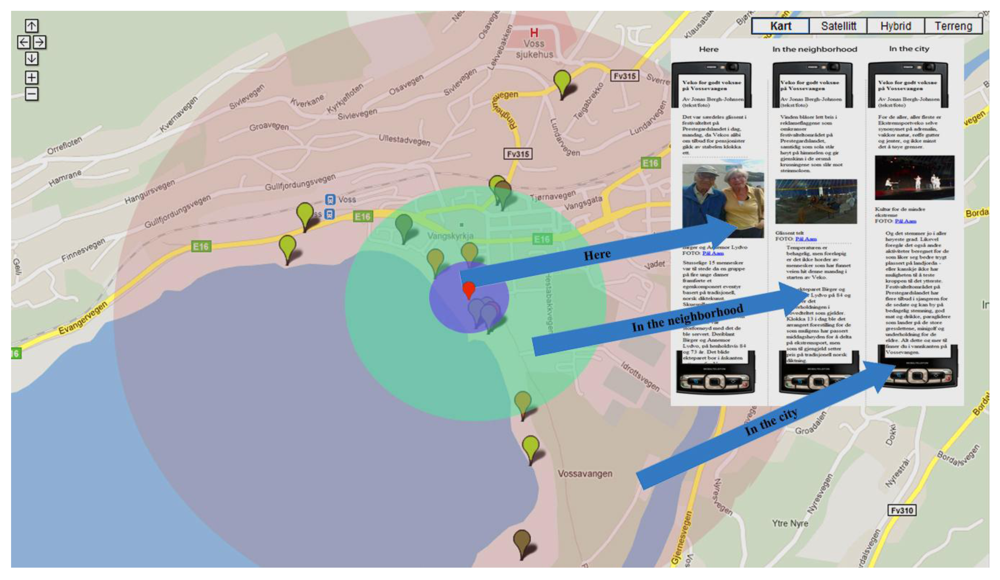Screen dimensions: 1000x580
Task: Click the Voss sjukehus label
Action: tap(534, 49)
